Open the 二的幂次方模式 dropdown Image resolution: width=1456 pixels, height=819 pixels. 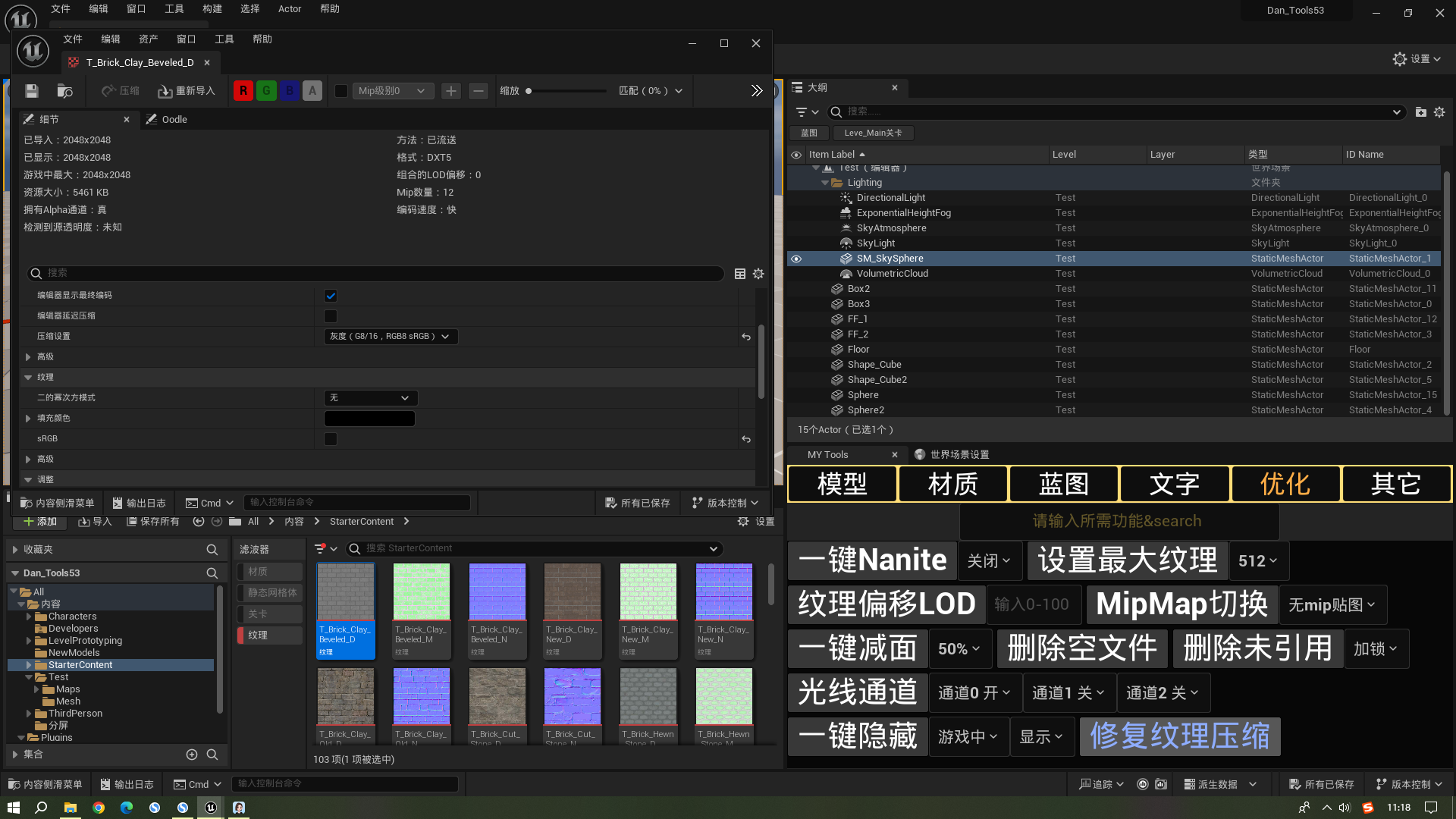[x=371, y=398]
